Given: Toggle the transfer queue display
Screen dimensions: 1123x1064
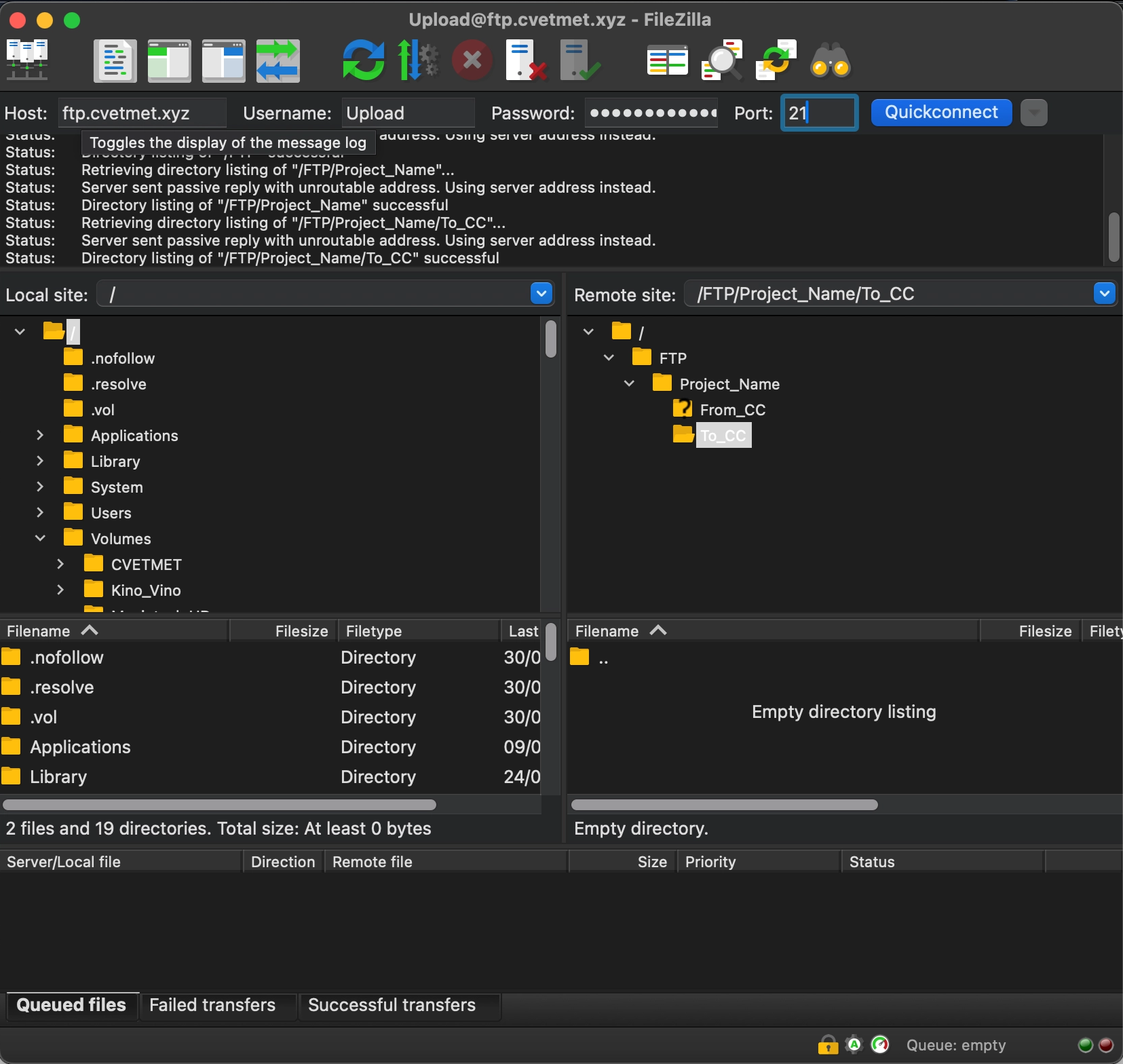Looking at the screenshot, I should click(278, 60).
